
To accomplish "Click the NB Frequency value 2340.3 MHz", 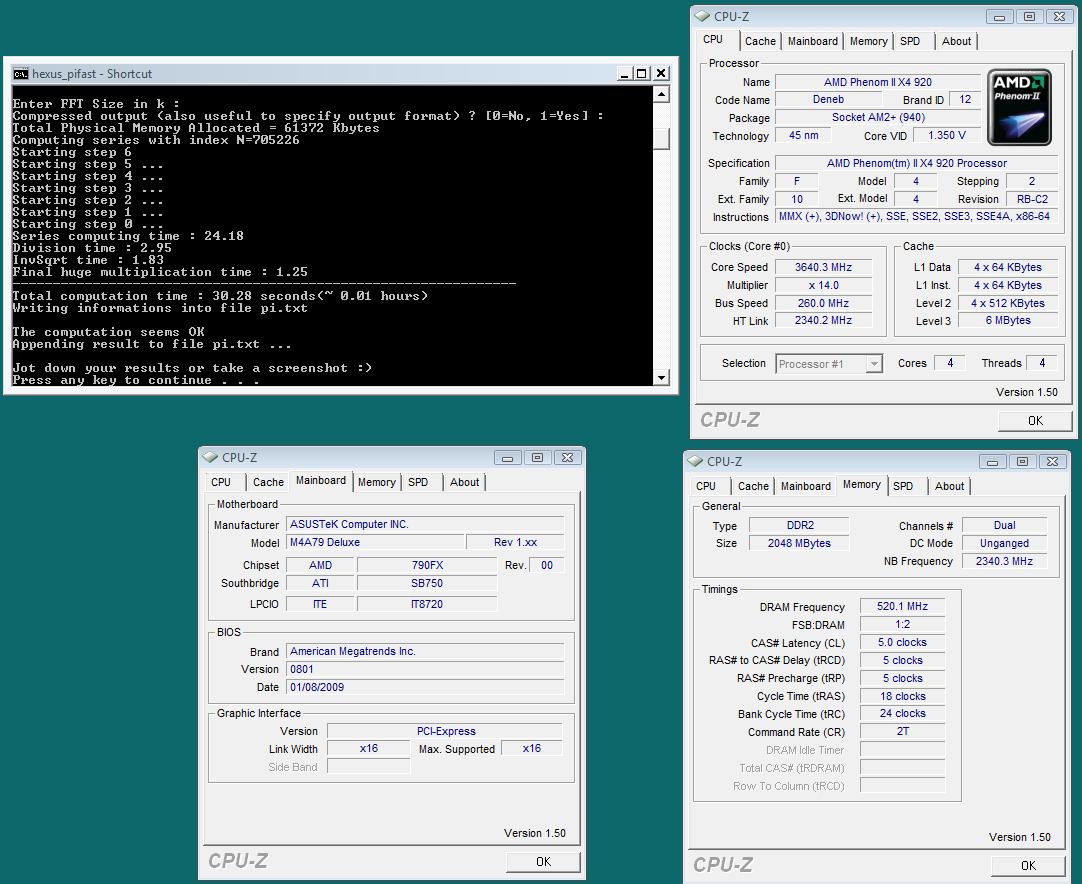I will coord(1004,561).
